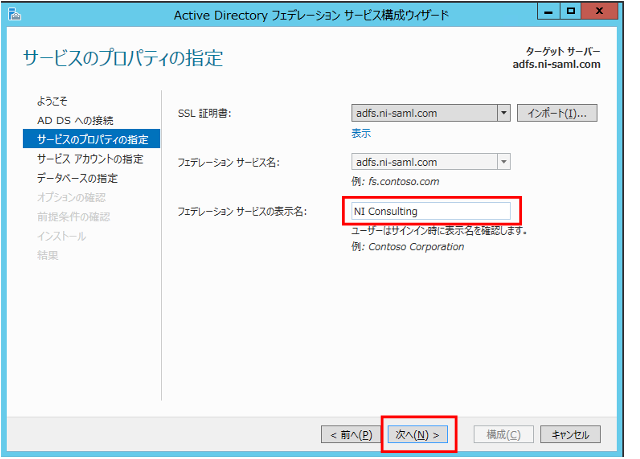
Task: Click the フェデレーション サービスの表示名: label
Action: pyautogui.click(x=242, y=211)
